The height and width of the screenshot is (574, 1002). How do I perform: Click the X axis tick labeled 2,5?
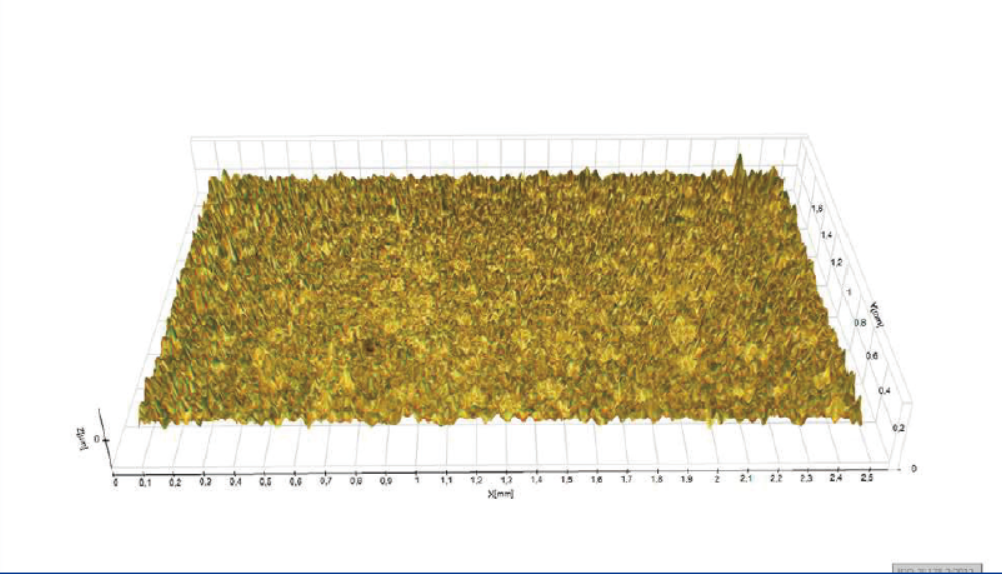click(x=866, y=480)
